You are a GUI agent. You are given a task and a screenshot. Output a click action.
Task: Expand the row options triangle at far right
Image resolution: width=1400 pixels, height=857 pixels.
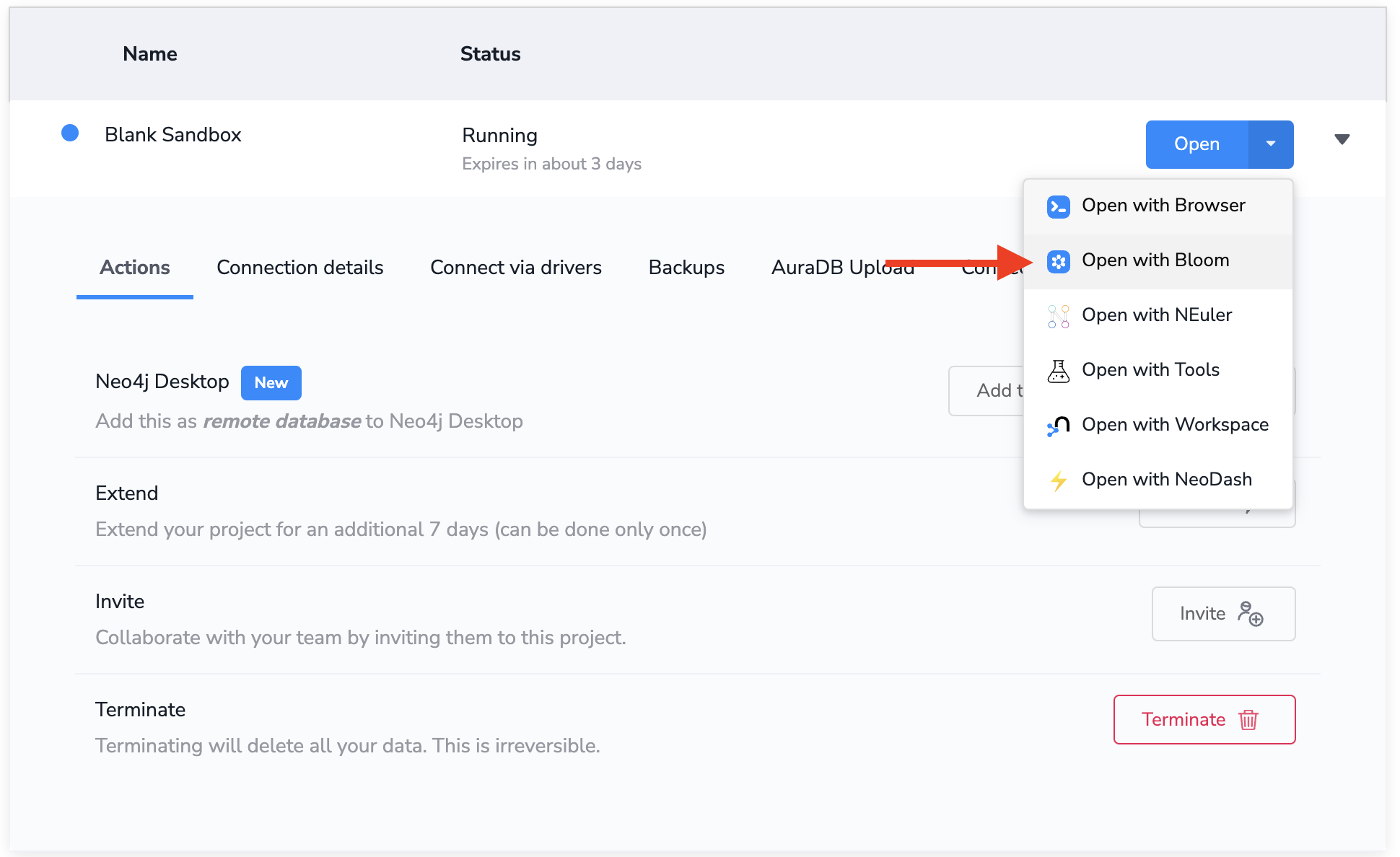click(x=1342, y=139)
